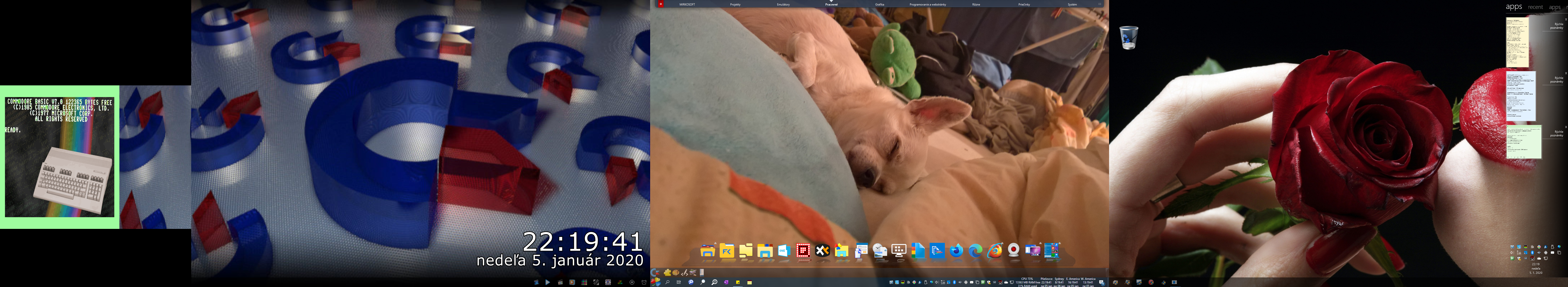The width and height of the screenshot is (1568, 287).
Task: Launch Microsoft Edge from the dock
Action: click(x=975, y=250)
